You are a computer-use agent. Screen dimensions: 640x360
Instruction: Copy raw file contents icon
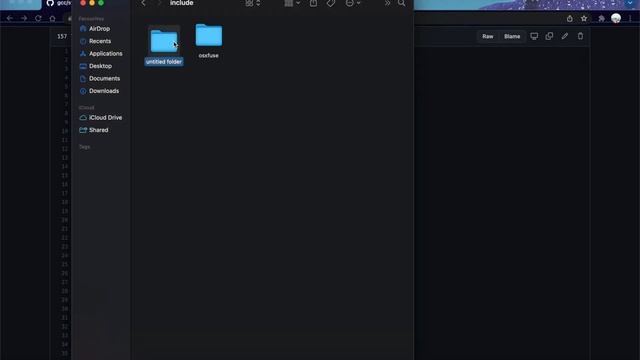pyautogui.click(x=549, y=36)
